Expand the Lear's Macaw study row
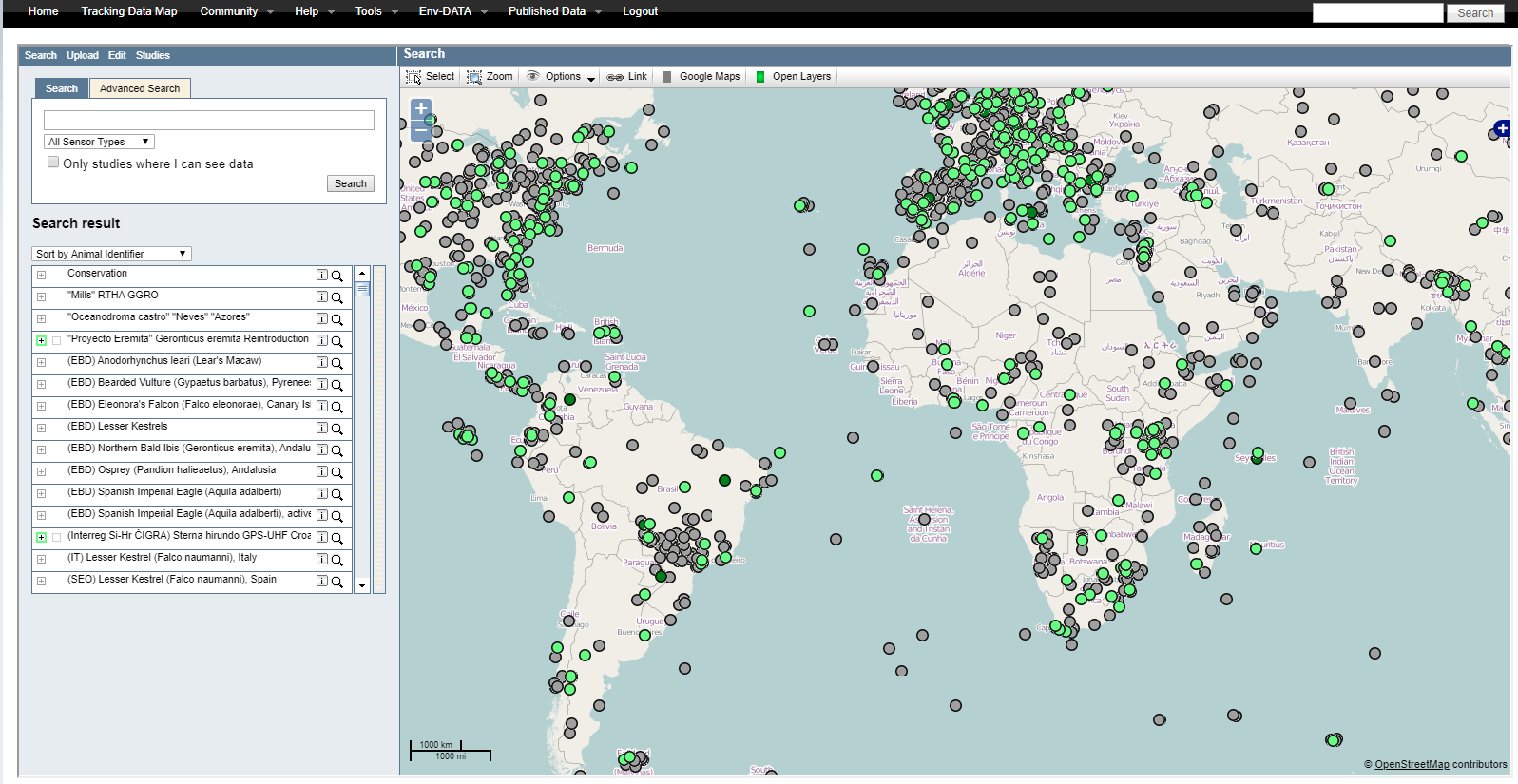This screenshot has height=784, width=1518. pyautogui.click(x=41, y=362)
